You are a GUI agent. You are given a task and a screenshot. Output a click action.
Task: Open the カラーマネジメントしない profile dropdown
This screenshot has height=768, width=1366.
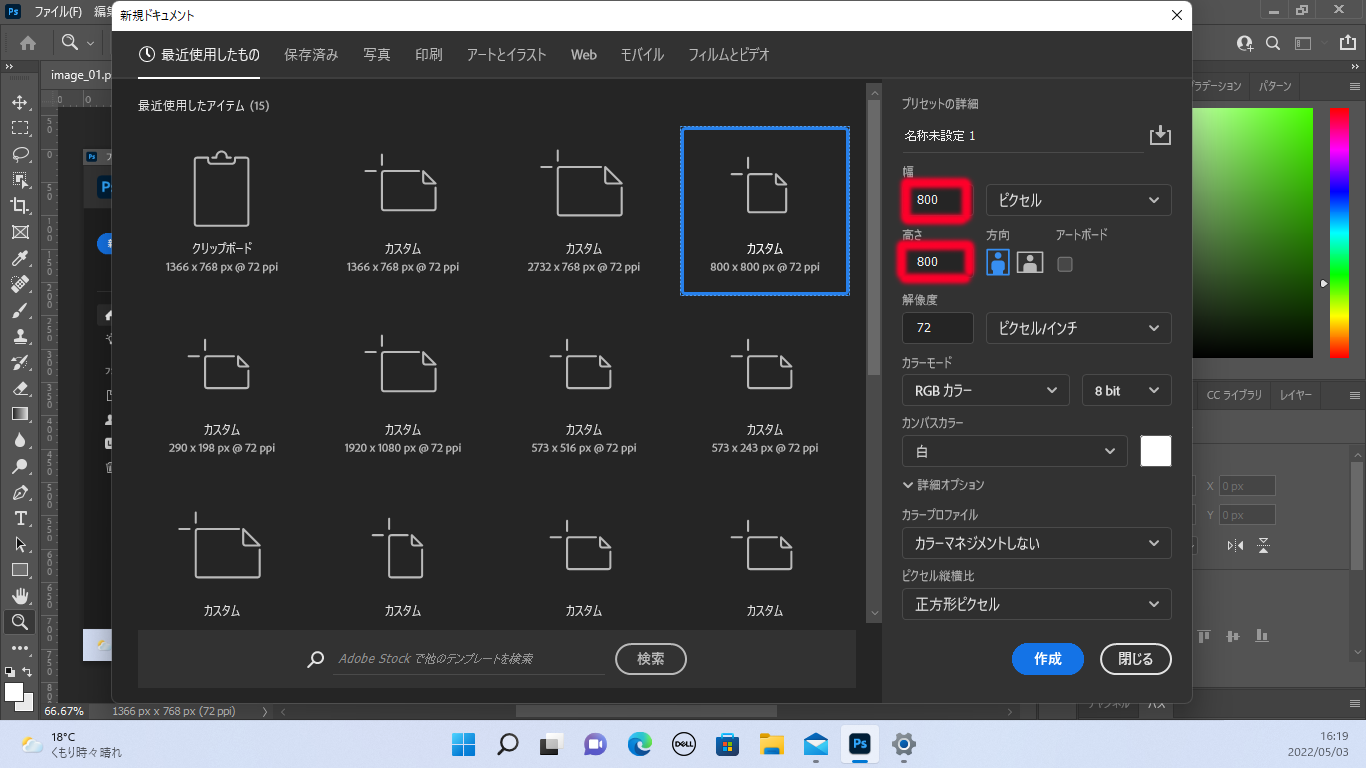(x=1037, y=543)
